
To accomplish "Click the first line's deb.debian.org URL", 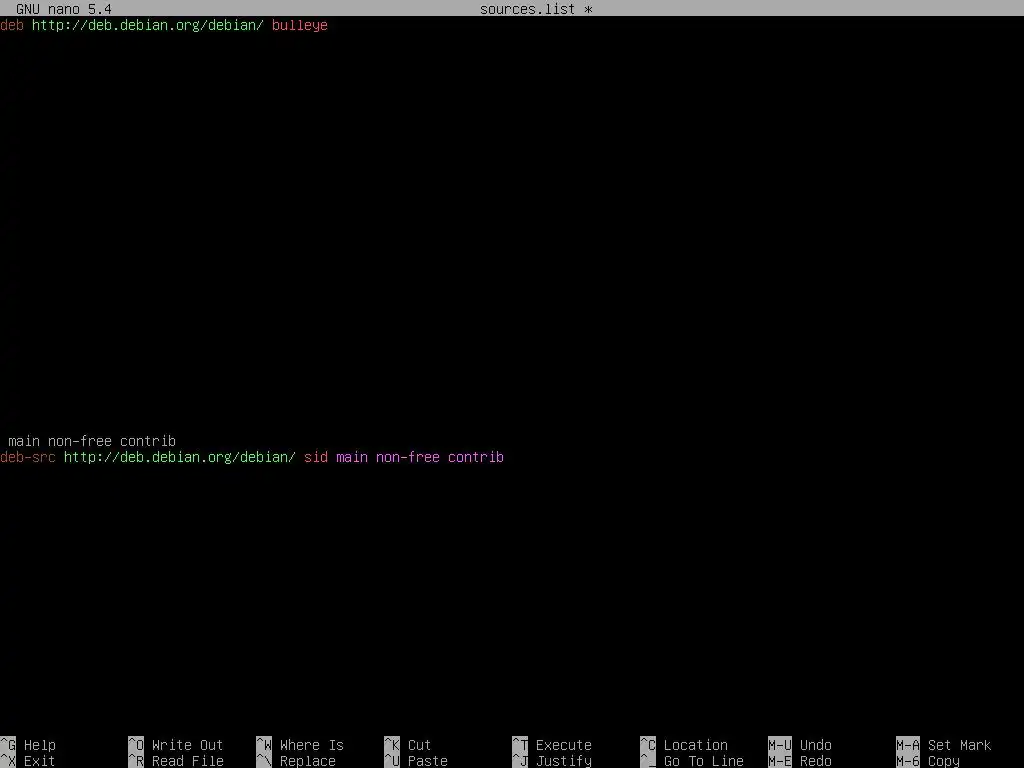I will tap(148, 25).
